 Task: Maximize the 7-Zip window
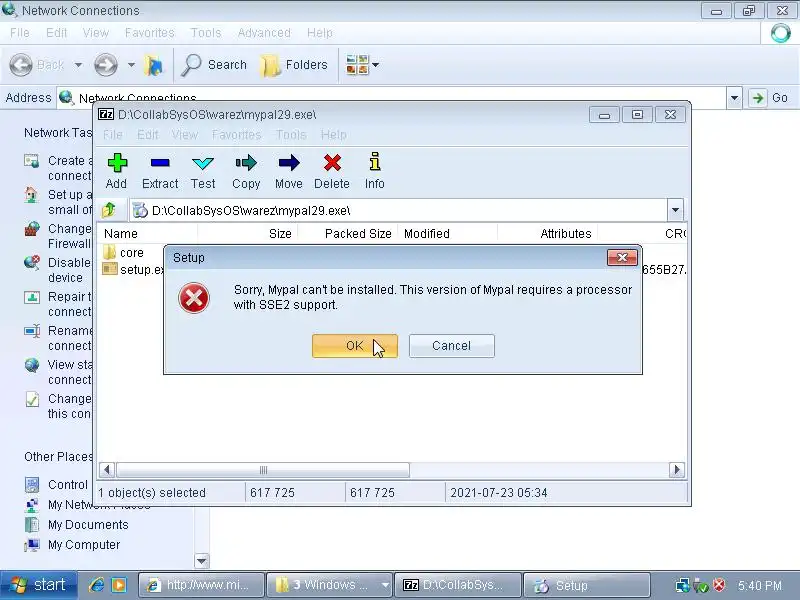click(637, 115)
